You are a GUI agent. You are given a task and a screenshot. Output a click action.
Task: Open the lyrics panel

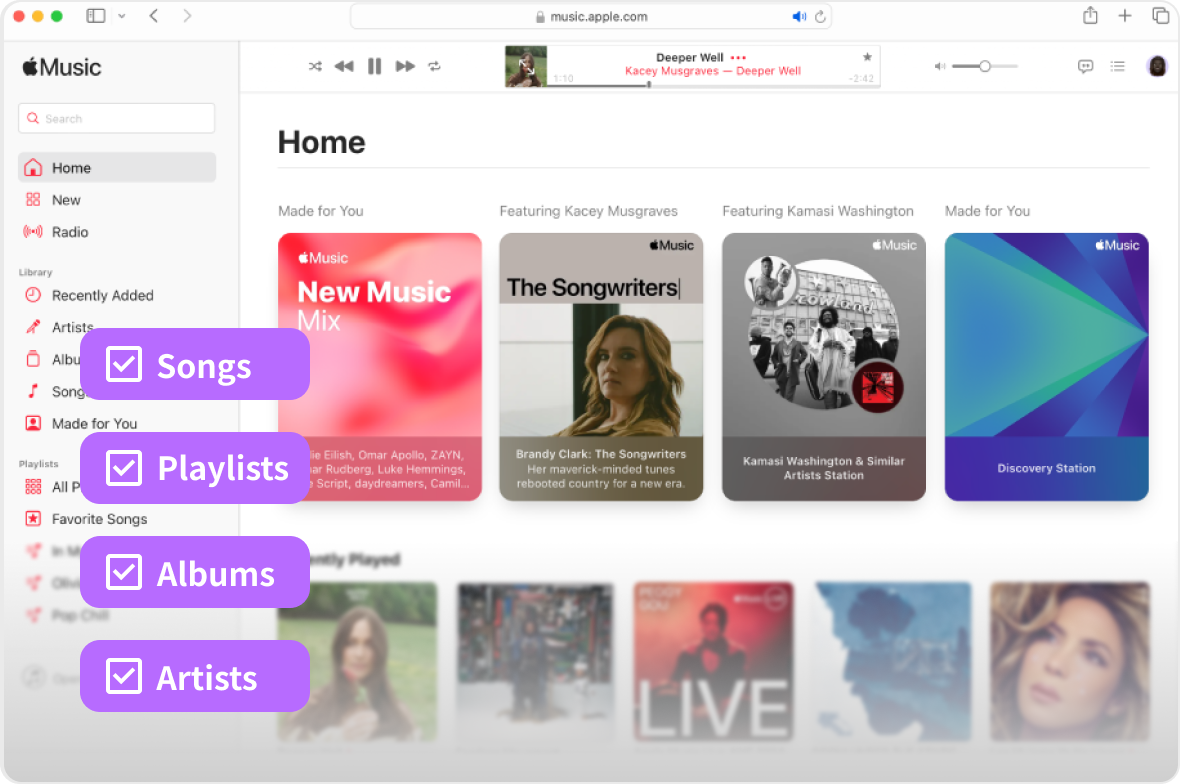1085,66
